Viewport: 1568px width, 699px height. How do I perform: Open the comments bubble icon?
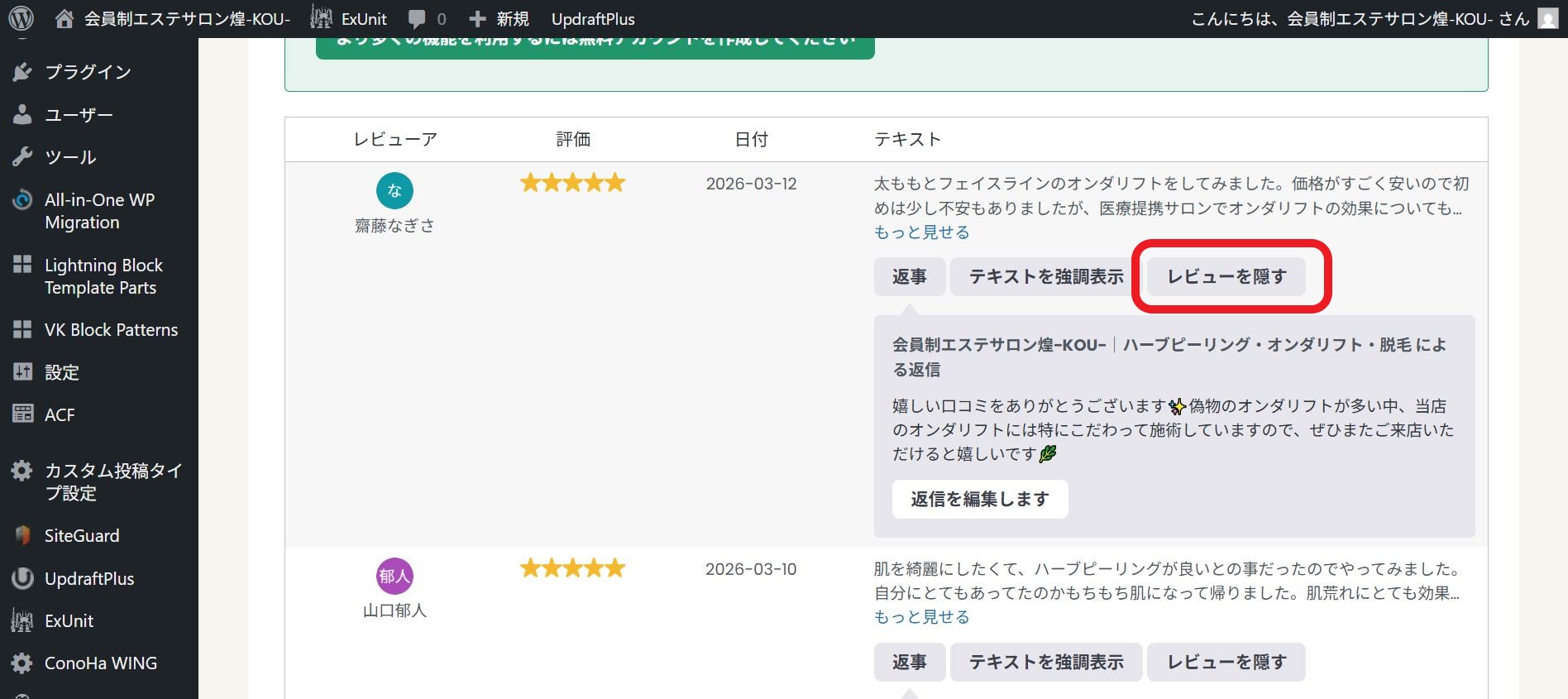click(418, 19)
